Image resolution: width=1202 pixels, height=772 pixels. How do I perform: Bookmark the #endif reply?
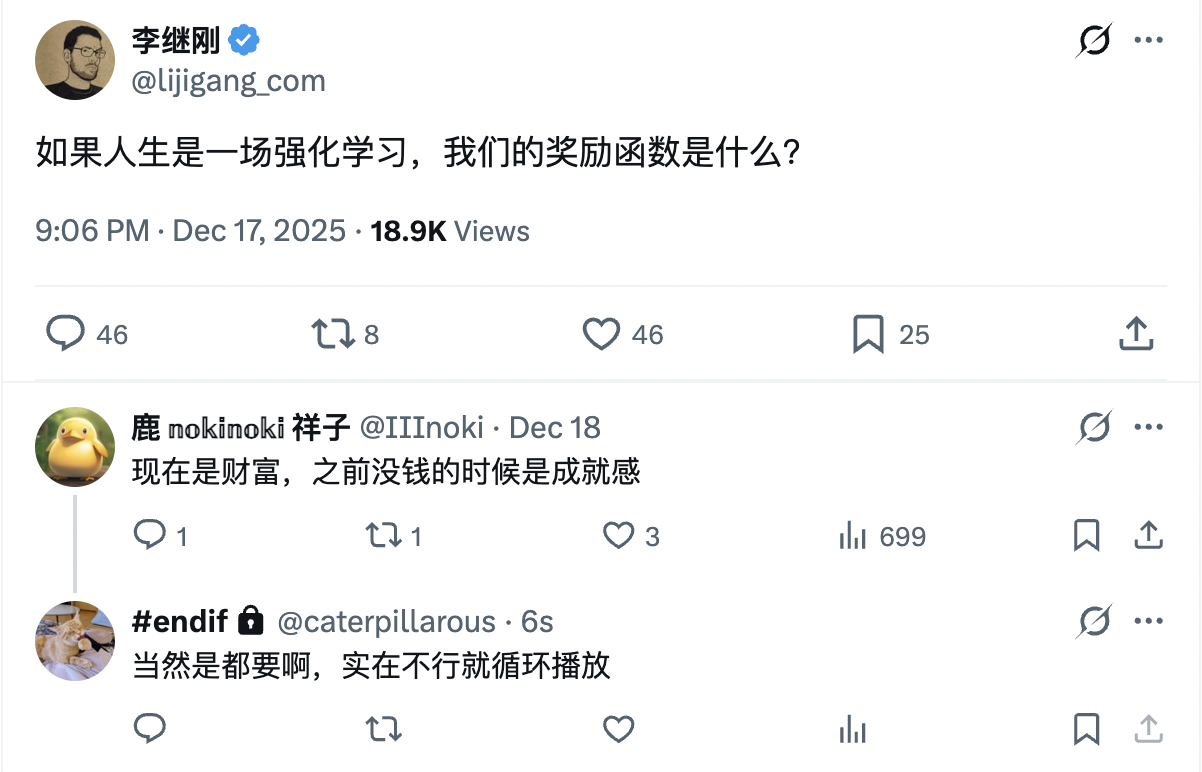tap(1086, 729)
